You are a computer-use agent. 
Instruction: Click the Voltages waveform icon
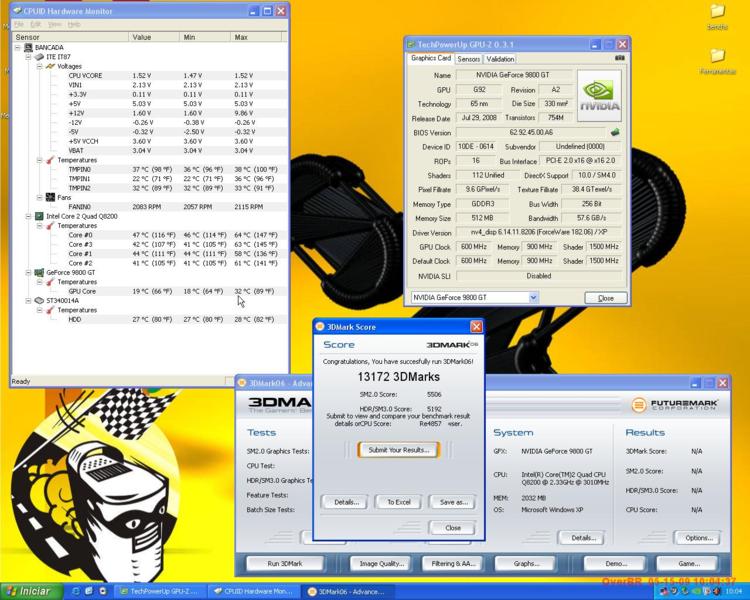point(50,66)
